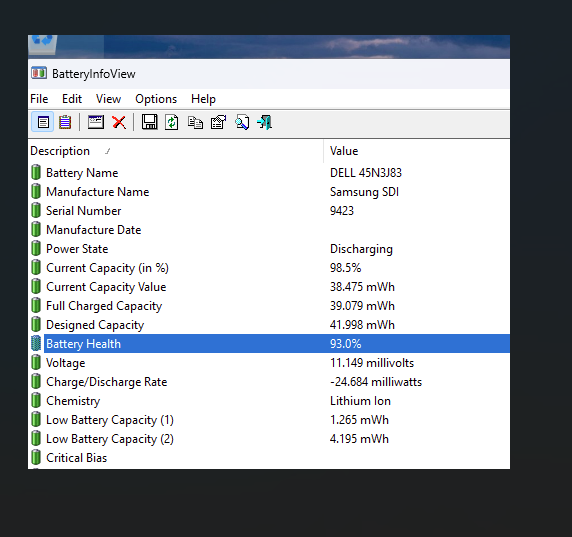The height and width of the screenshot is (537, 572).
Task: Click the 11.149 millivolts value
Action: click(x=372, y=363)
